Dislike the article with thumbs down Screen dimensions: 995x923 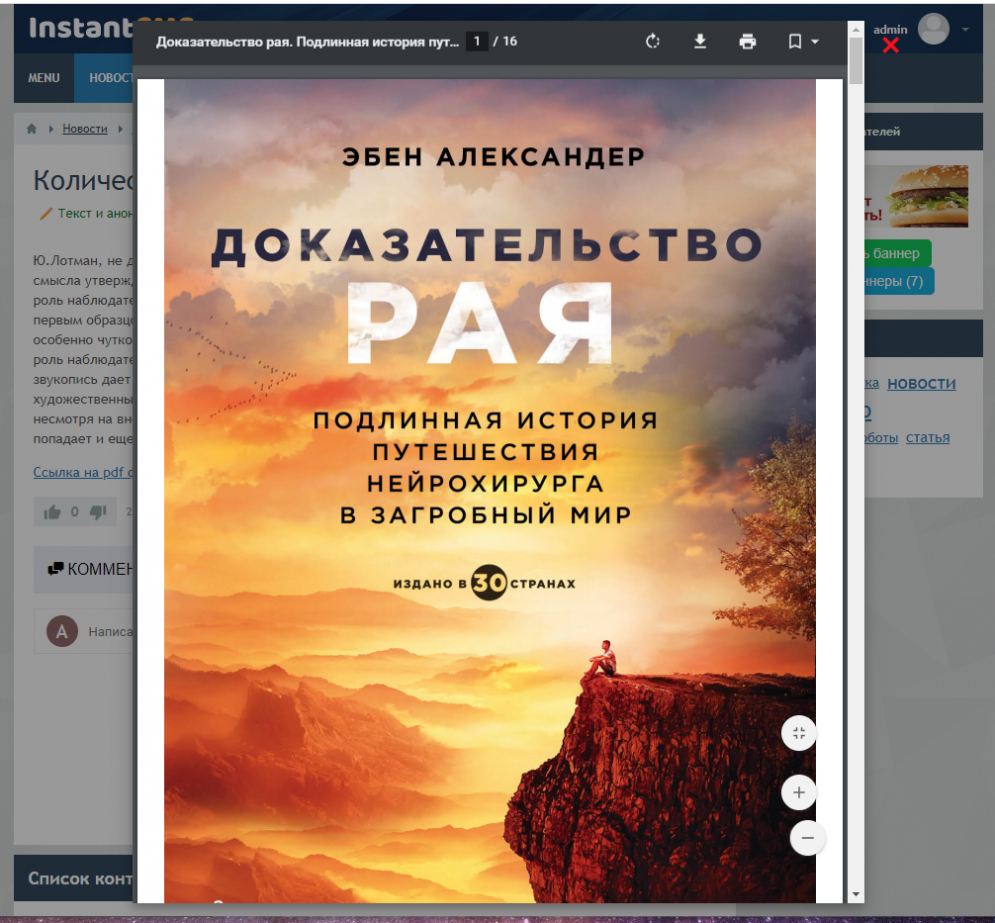(x=98, y=512)
